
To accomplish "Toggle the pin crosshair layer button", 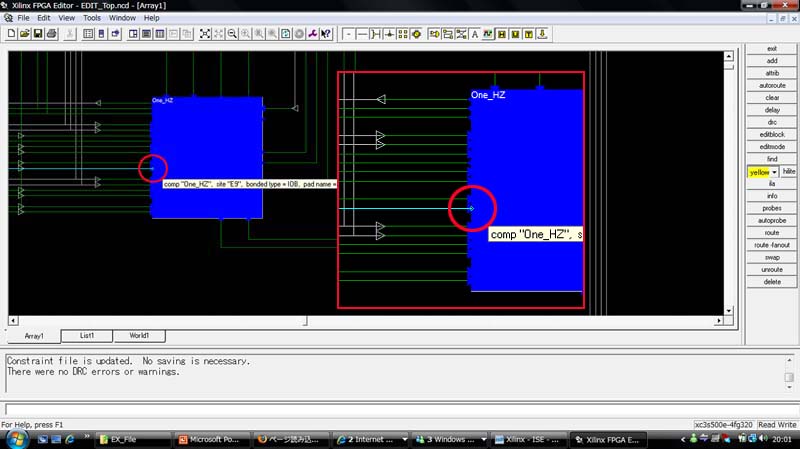I will coord(389,34).
